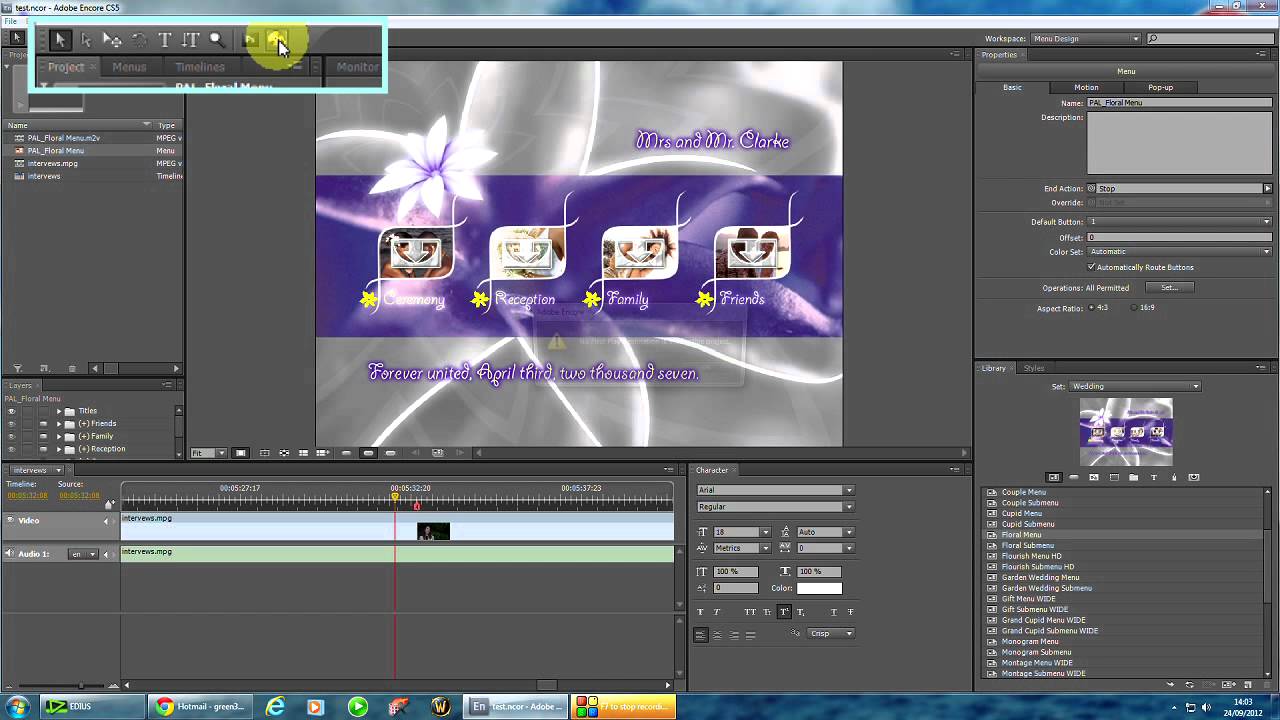Hide the Titles layer group
This screenshot has height=720, width=1280.
click(x=11, y=411)
